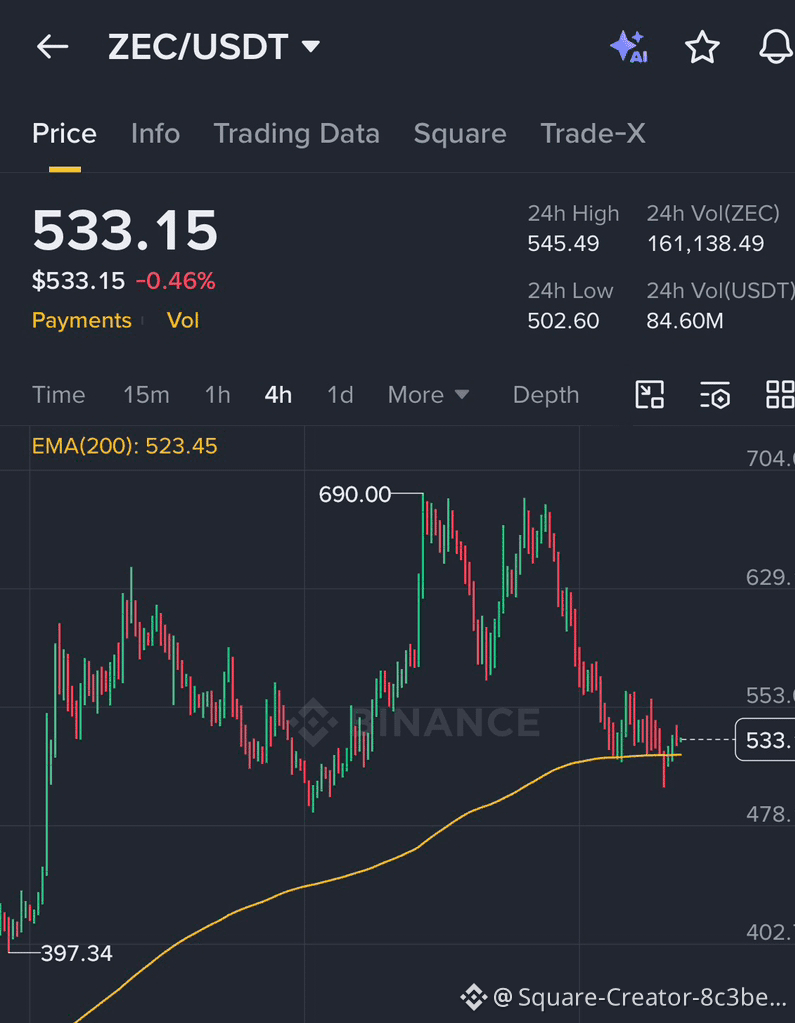Tap the back arrow icon

52,47
